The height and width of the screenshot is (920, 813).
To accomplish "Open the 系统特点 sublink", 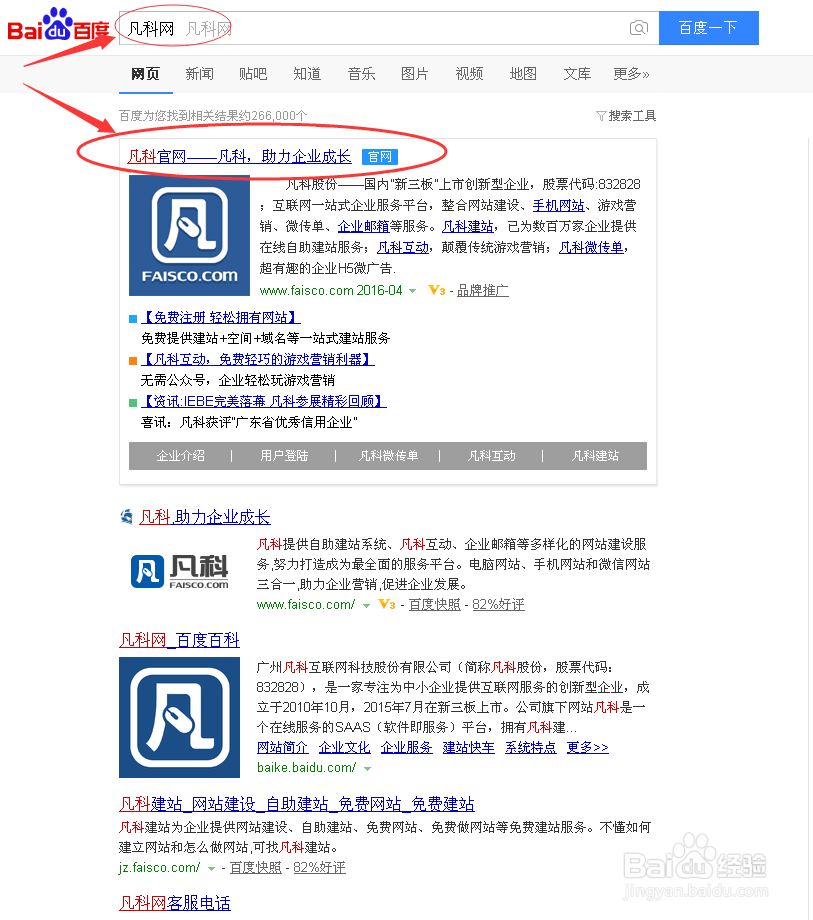I will (531, 748).
